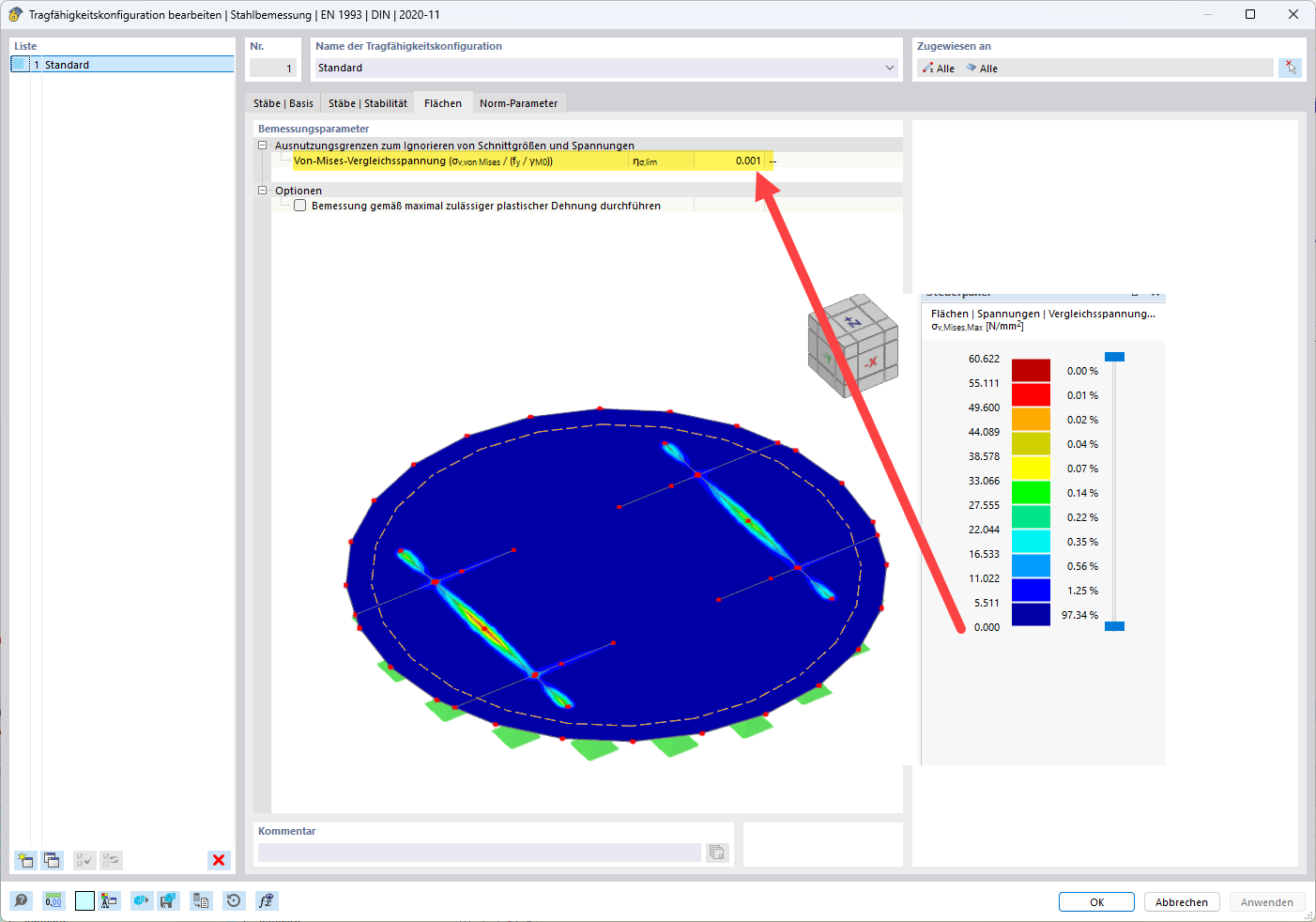Click the surface icon labeled Alle

pos(982,69)
